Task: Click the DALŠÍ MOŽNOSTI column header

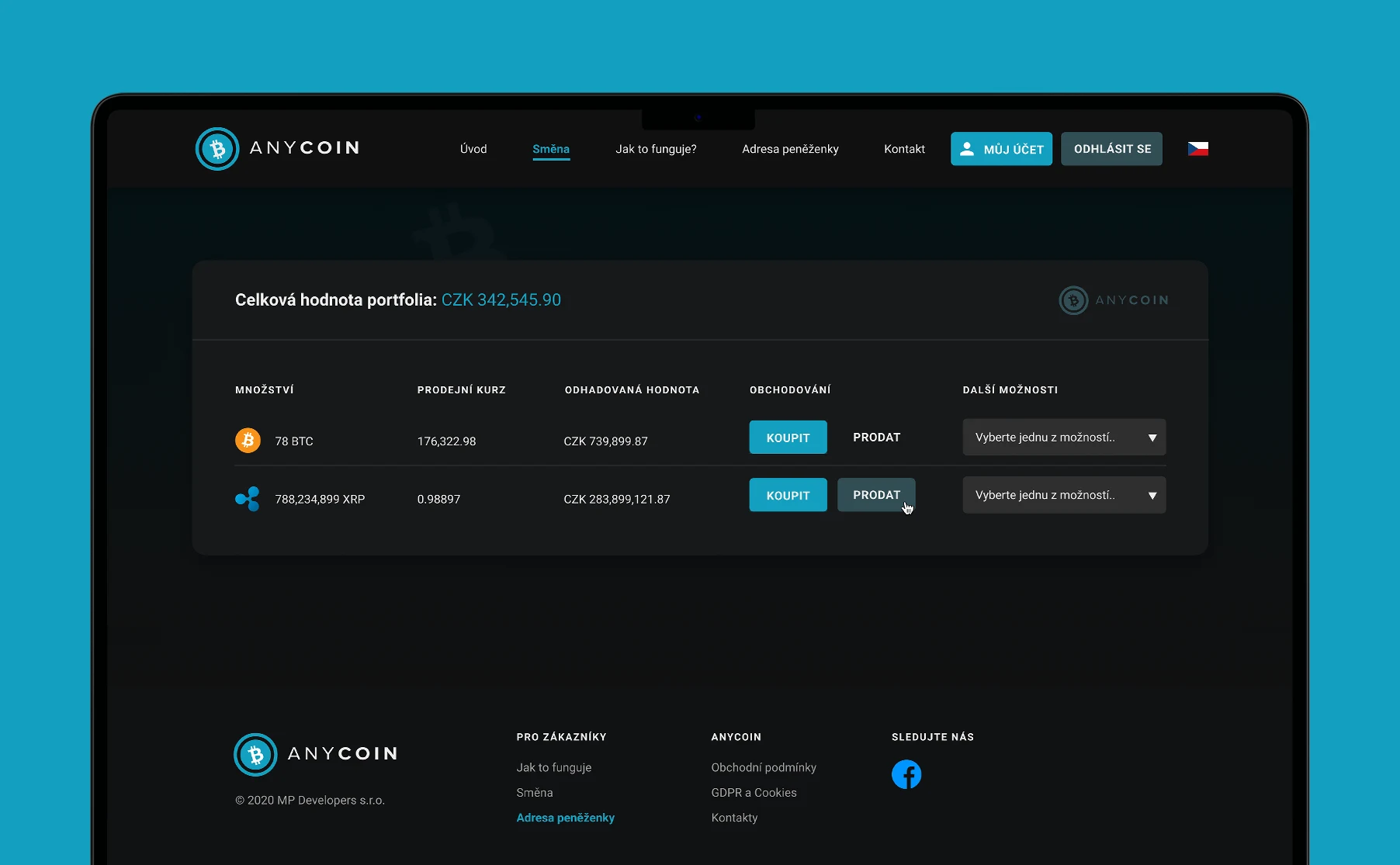Action: (1010, 389)
